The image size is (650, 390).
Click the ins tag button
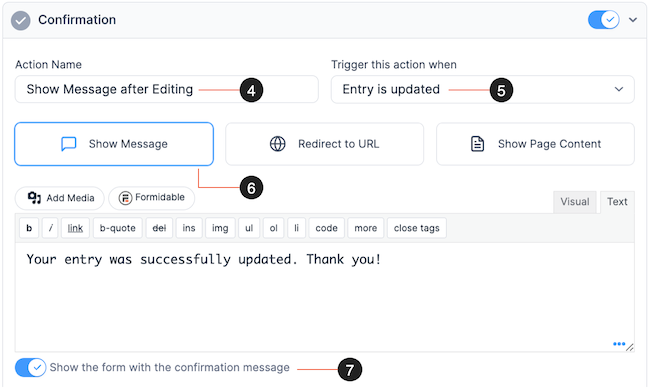(189, 228)
